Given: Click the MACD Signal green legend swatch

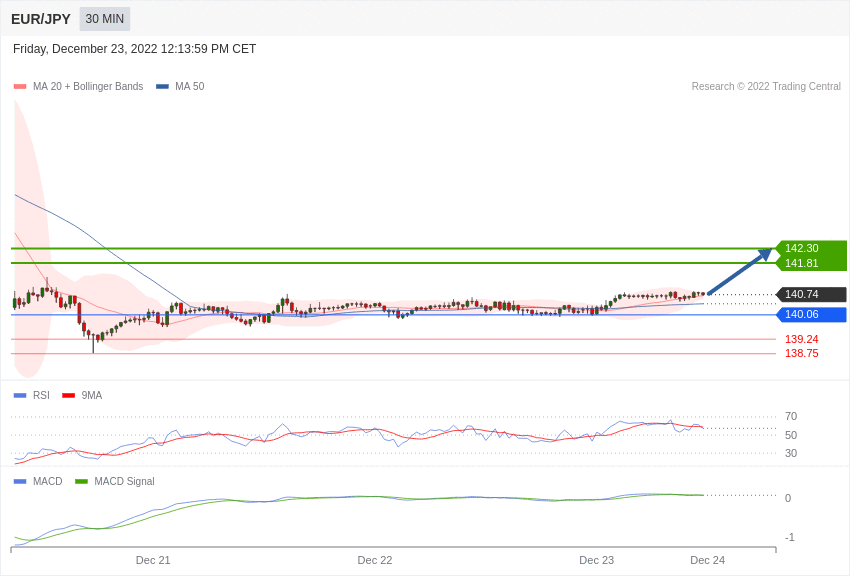Looking at the screenshot, I should 81,482.
